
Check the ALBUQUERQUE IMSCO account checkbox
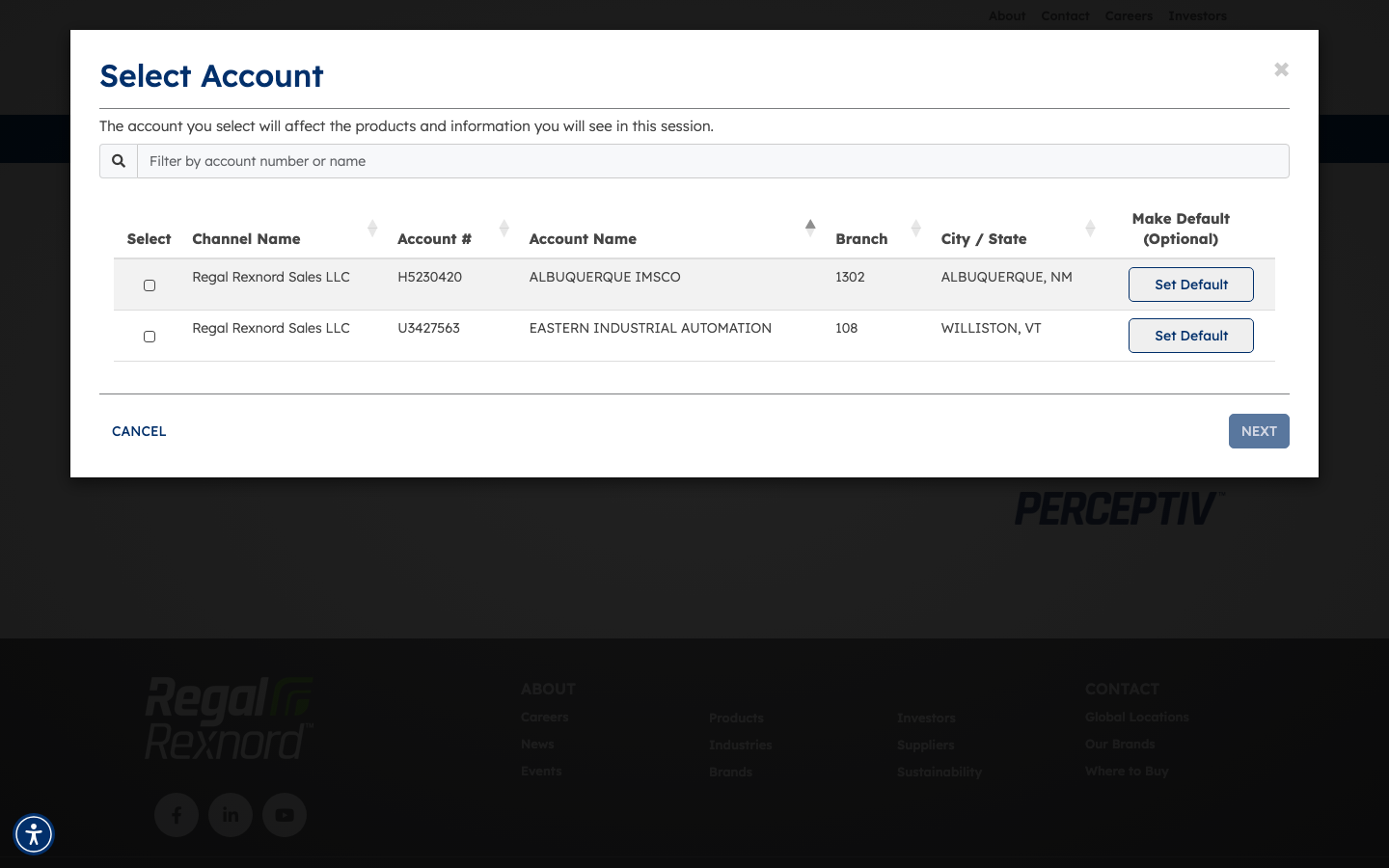coord(150,285)
